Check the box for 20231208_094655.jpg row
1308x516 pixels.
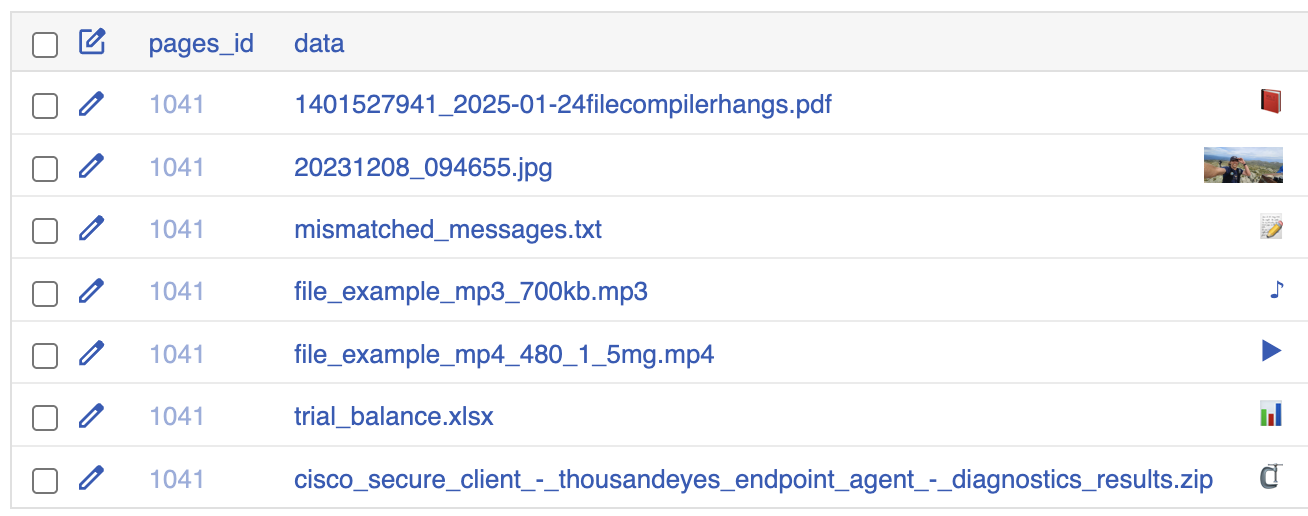[45, 169]
